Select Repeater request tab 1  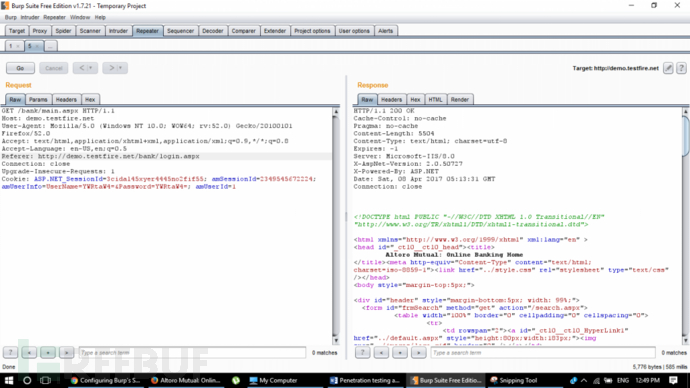point(11,46)
